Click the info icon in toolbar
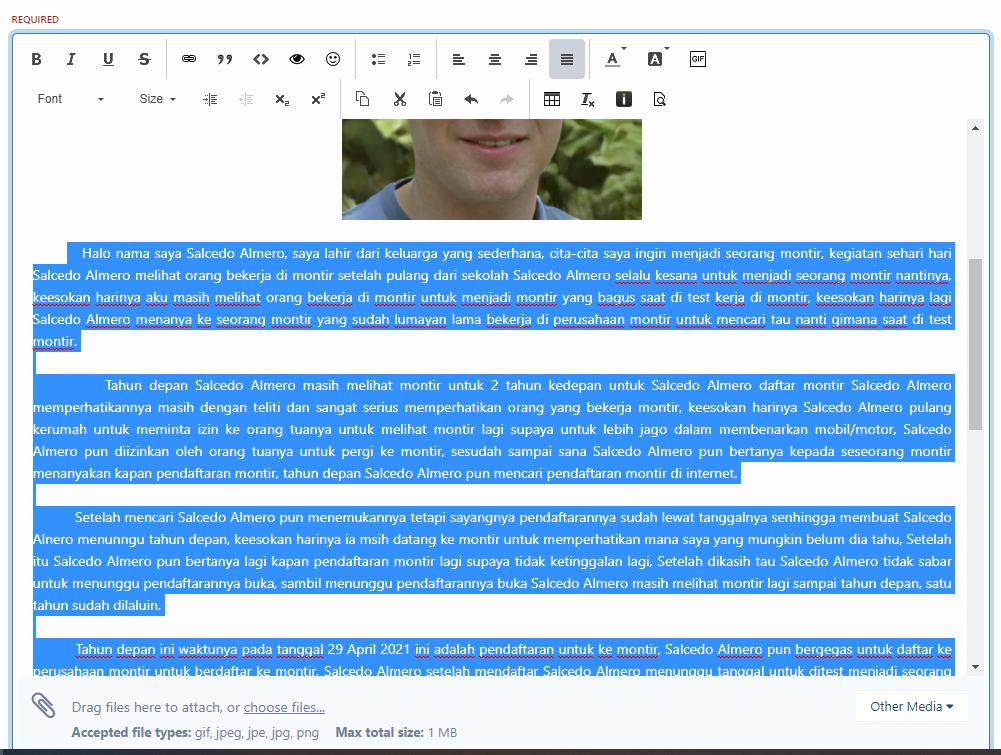1001x755 pixels. point(624,99)
